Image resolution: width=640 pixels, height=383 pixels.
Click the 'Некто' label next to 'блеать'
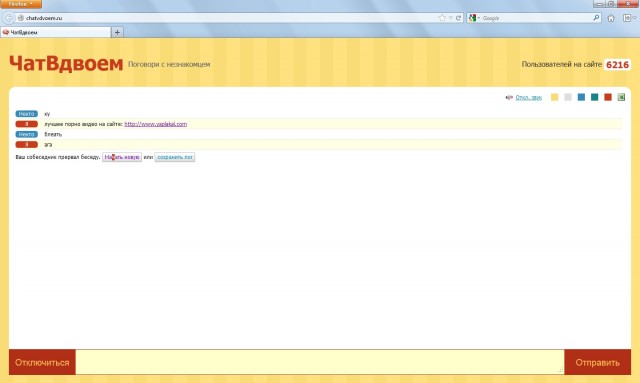[27, 134]
